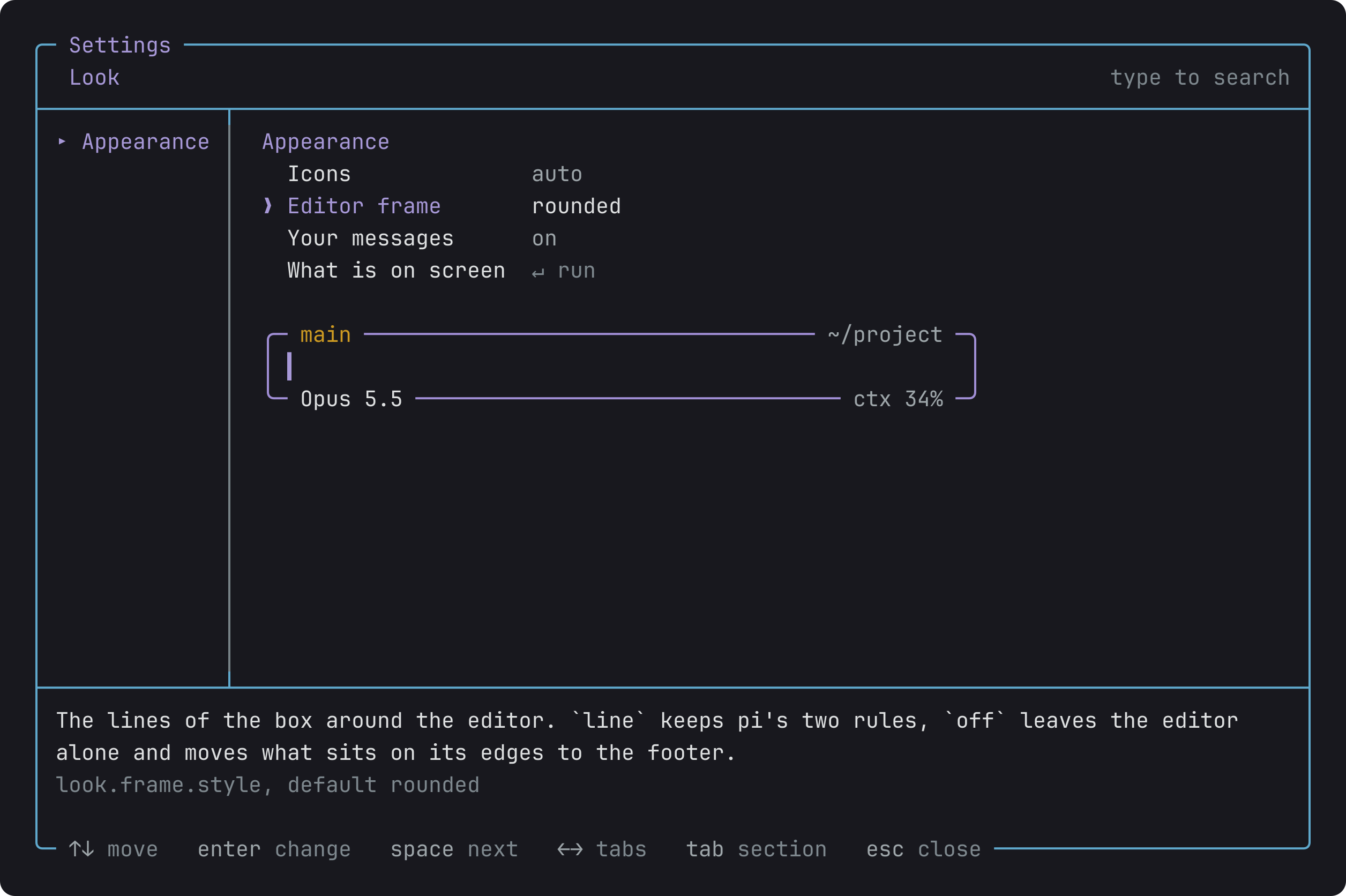Run the What is on screen action
The width and height of the screenshot is (1346, 896).
563,271
